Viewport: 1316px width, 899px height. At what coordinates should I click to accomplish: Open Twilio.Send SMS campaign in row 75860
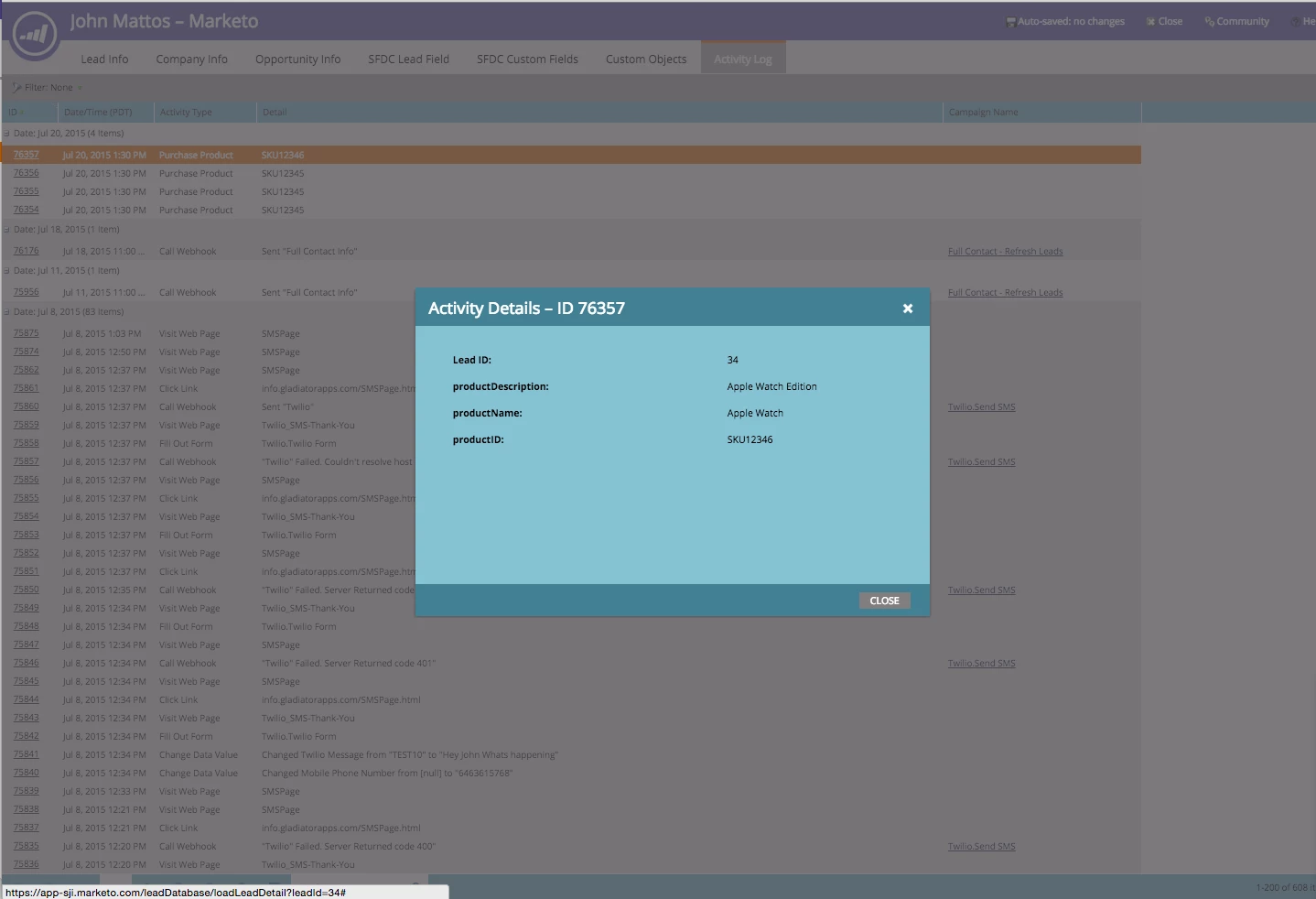(981, 406)
